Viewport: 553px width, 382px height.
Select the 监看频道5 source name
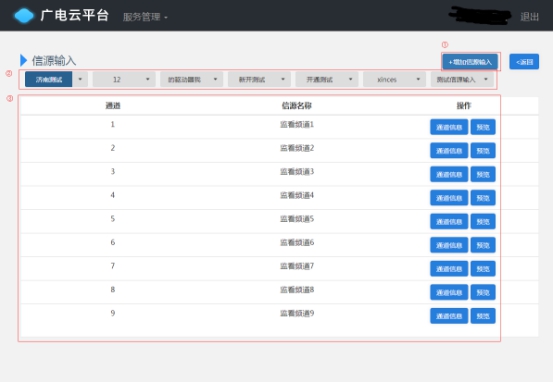pyautogui.click(x=297, y=219)
